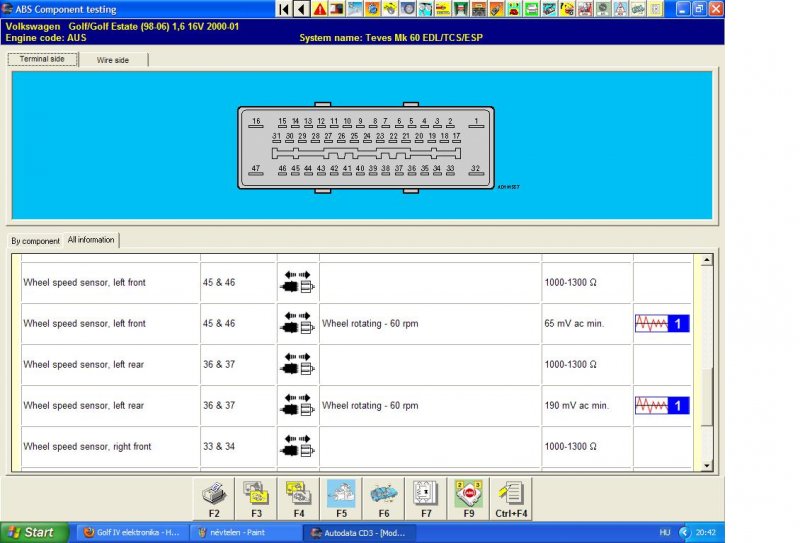
Task: Open the F6 blue car view button
Action: (x=384, y=499)
